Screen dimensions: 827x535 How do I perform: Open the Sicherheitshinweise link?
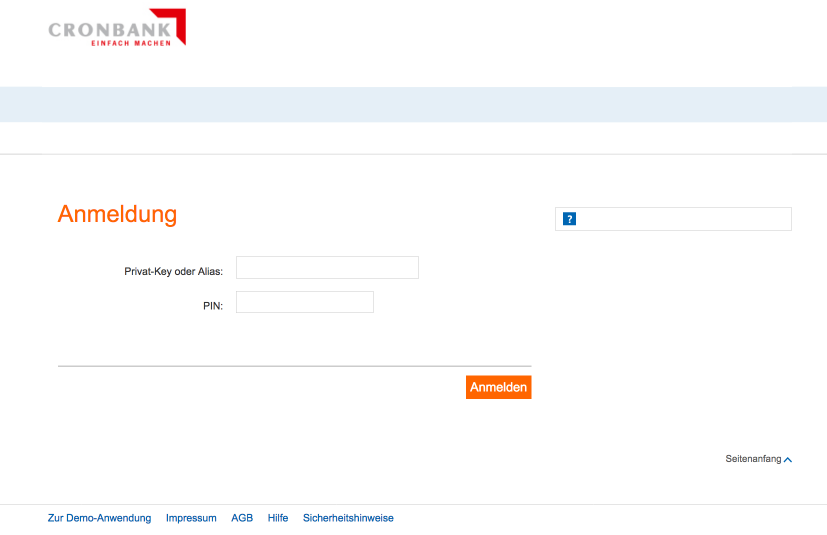(x=348, y=518)
